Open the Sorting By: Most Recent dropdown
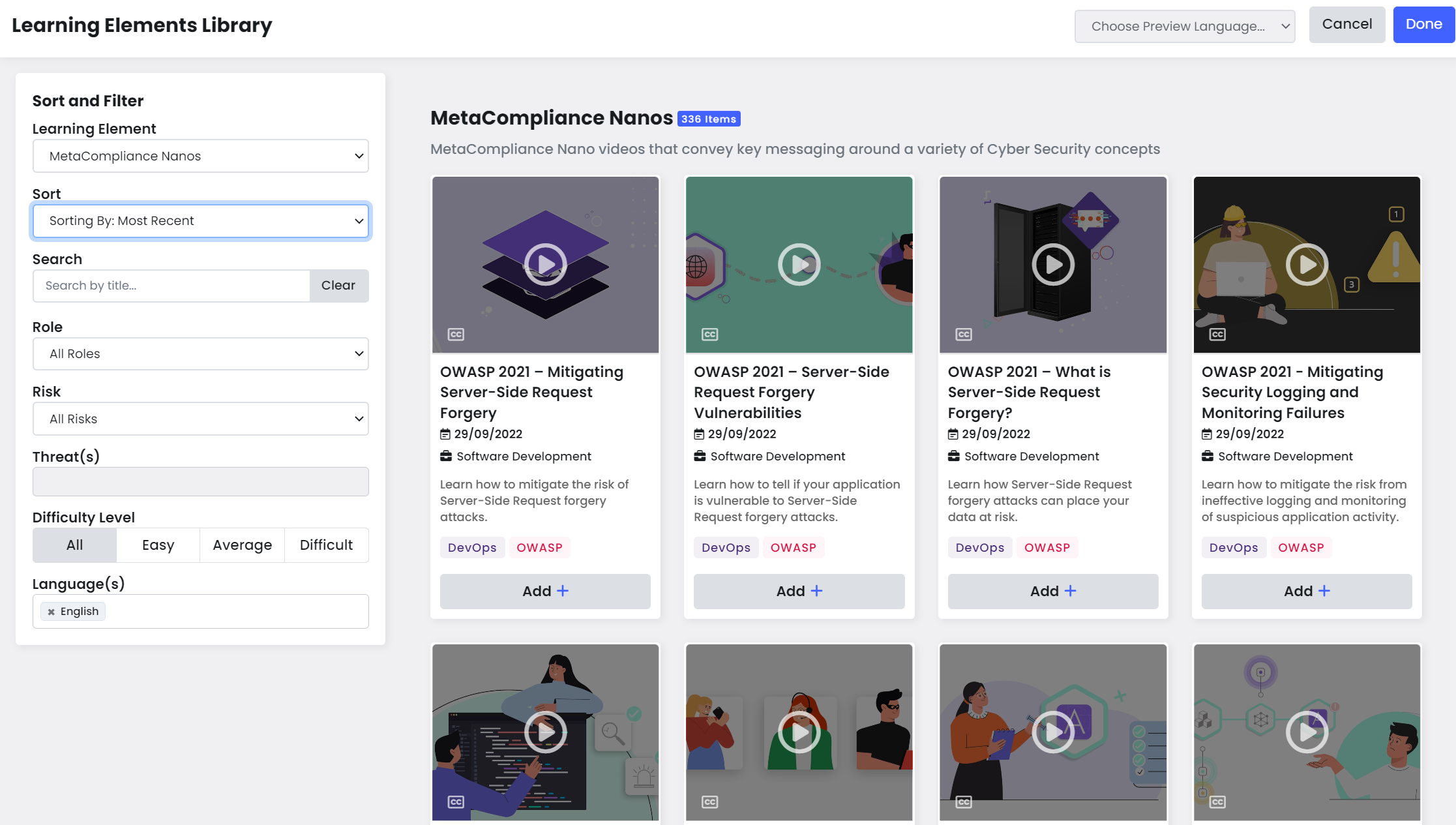Image resolution: width=1456 pixels, height=825 pixels. tap(200, 221)
